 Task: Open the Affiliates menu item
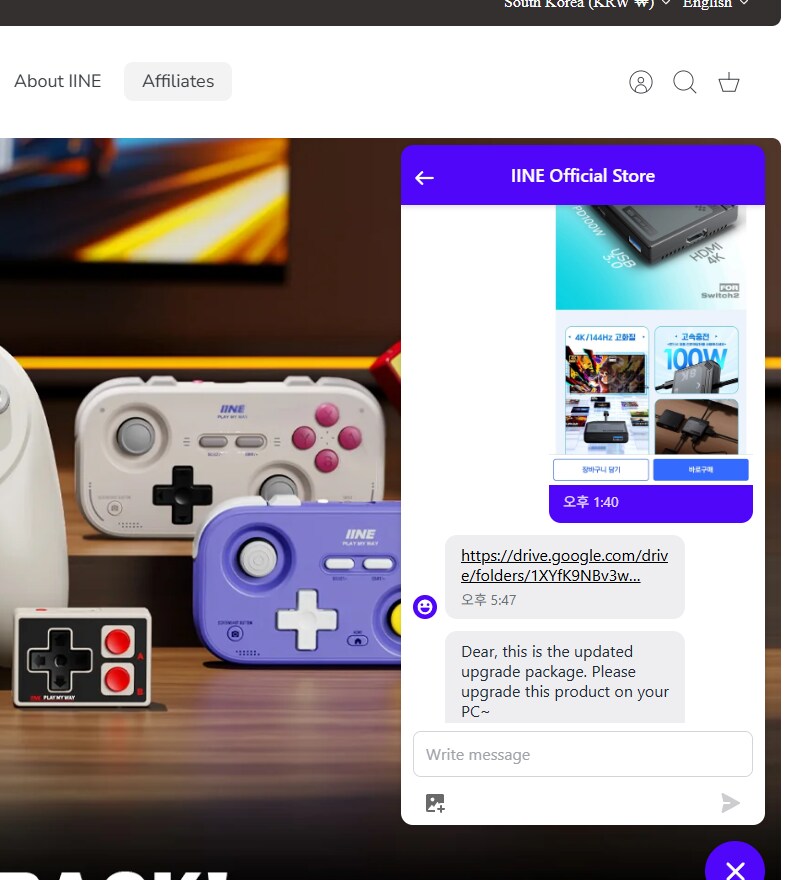coord(178,81)
